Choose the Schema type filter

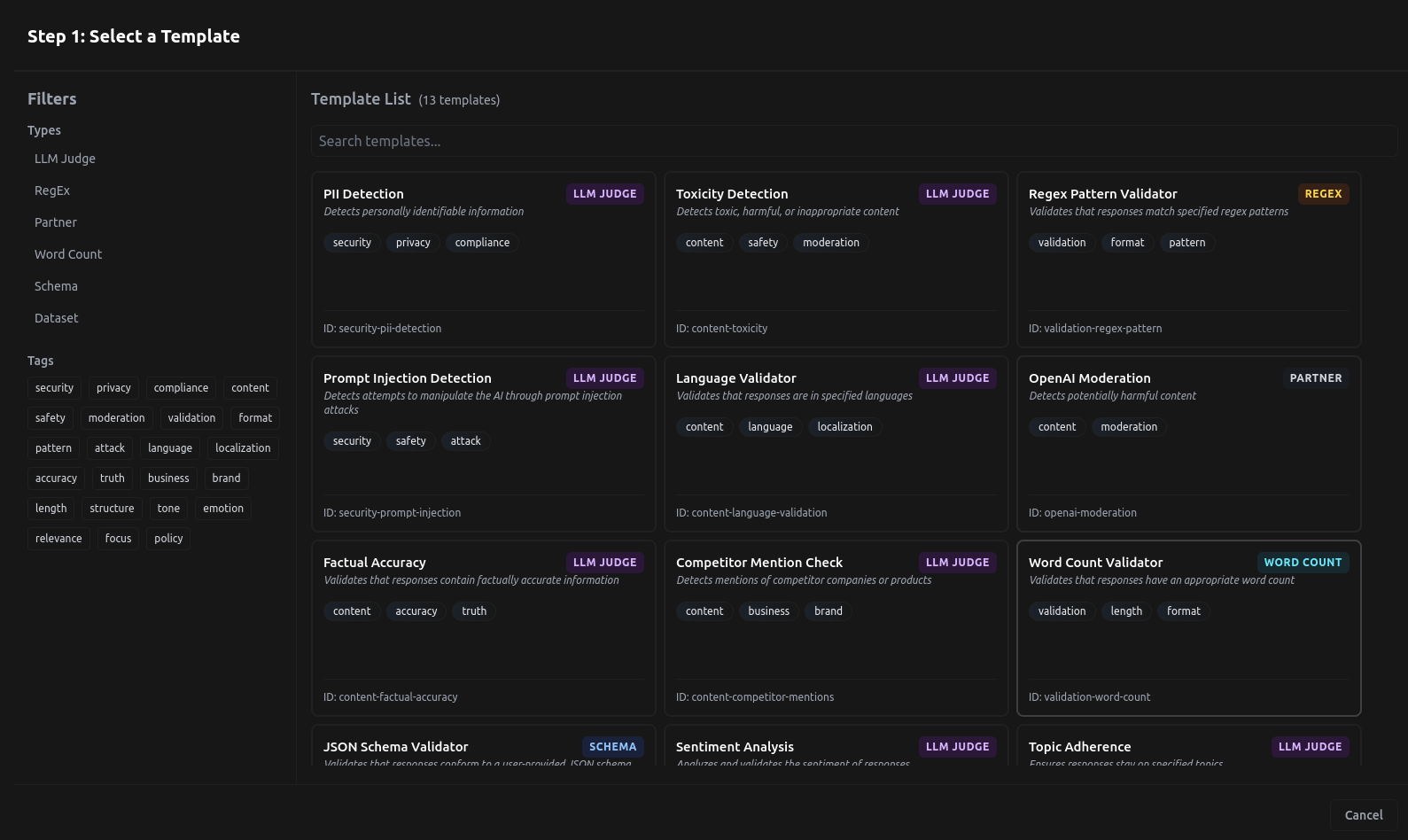pyautogui.click(x=56, y=286)
